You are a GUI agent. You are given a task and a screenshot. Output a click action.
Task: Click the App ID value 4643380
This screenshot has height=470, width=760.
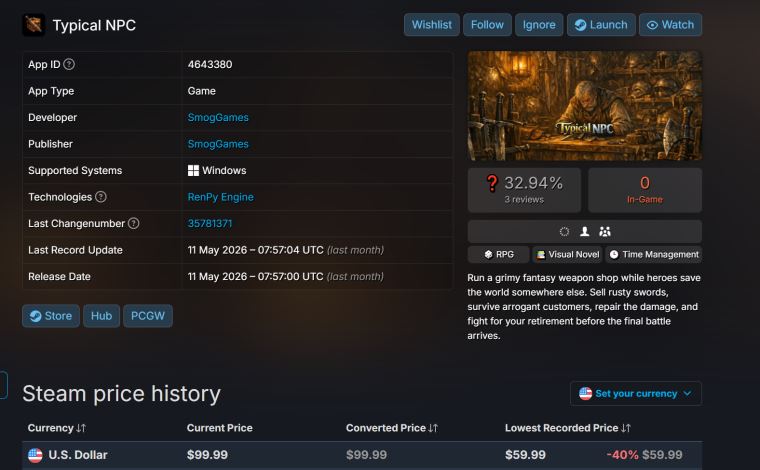pos(210,64)
